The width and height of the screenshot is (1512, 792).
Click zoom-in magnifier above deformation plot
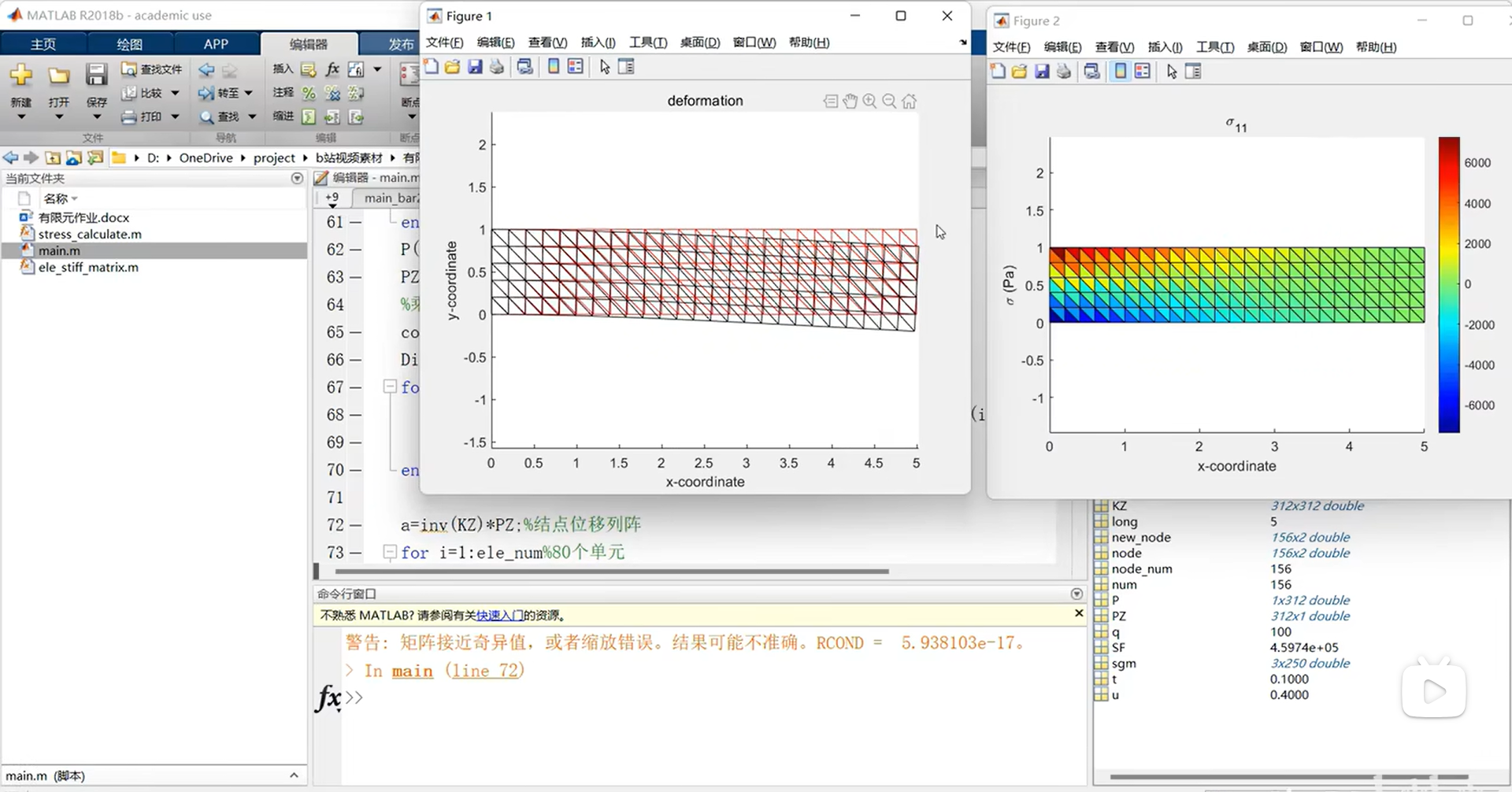(x=869, y=102)
